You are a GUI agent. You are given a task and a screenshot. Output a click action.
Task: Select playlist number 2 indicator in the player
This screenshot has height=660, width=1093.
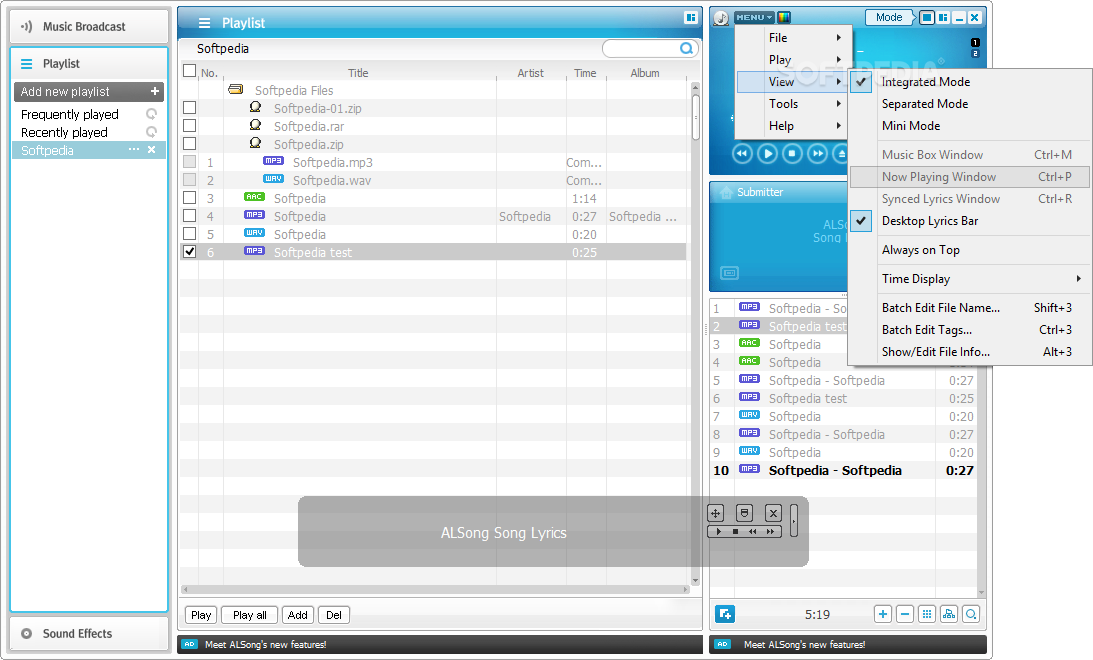pyautogui.click(x=975, y=53)
